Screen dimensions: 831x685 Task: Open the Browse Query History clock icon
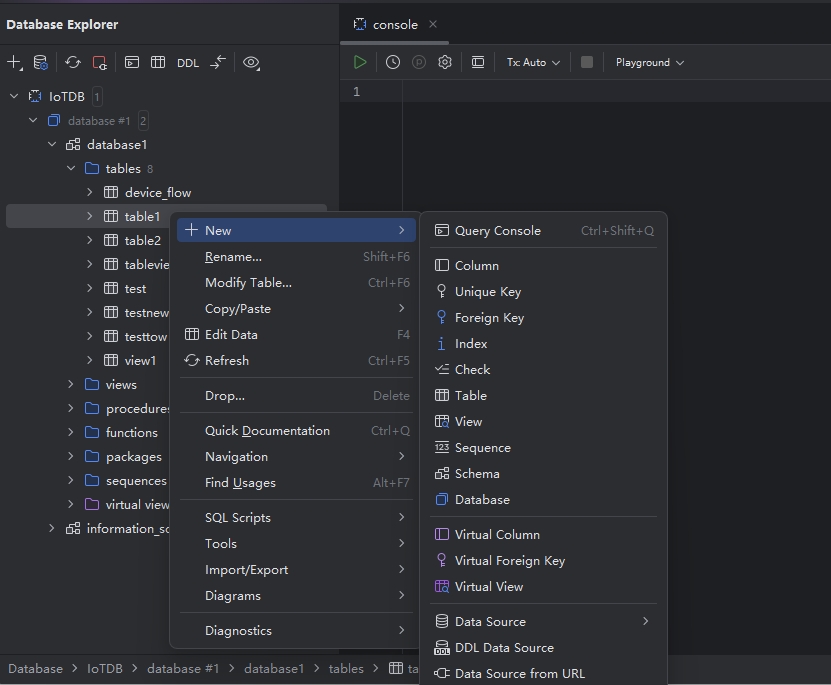393,62
